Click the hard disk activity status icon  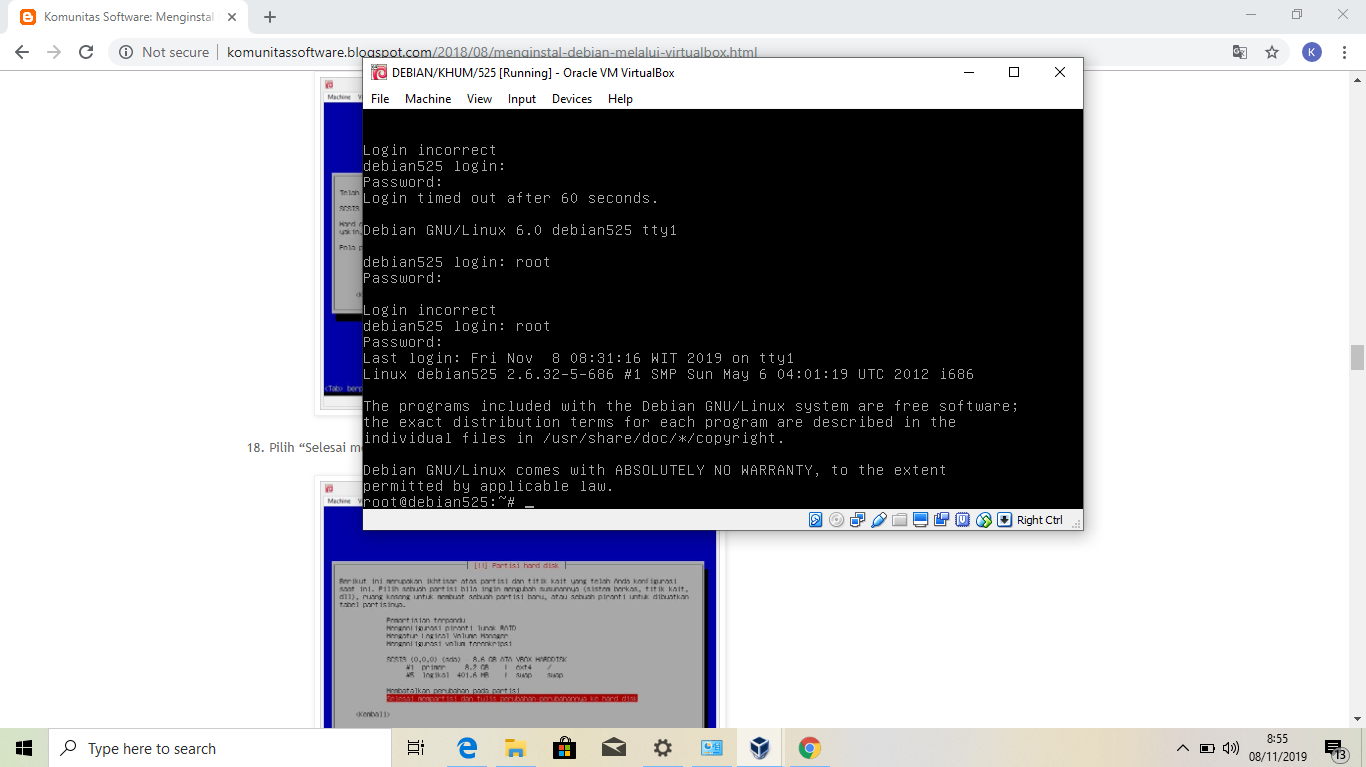(x=816, y=520)
